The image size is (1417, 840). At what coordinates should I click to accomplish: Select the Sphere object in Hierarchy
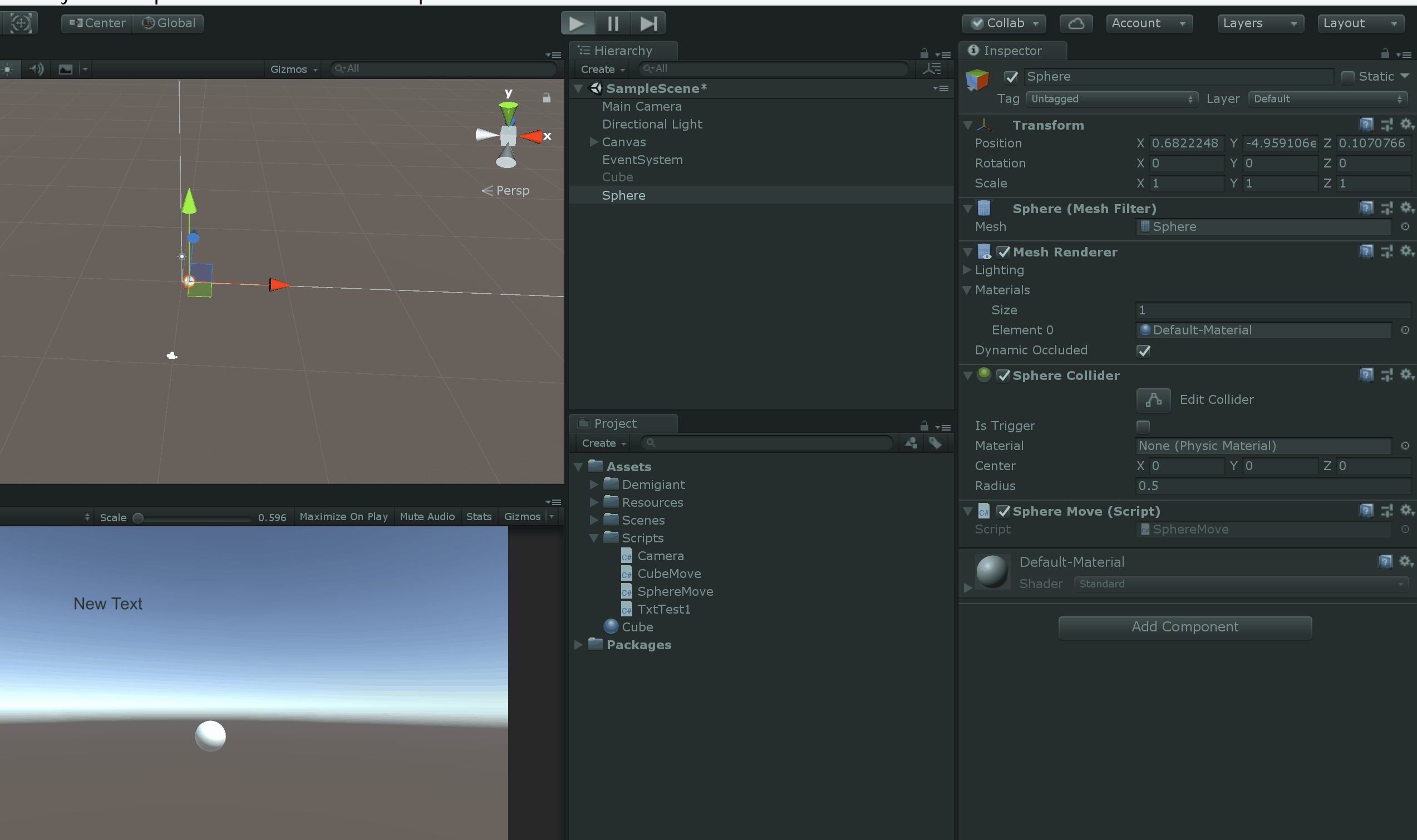623,194
